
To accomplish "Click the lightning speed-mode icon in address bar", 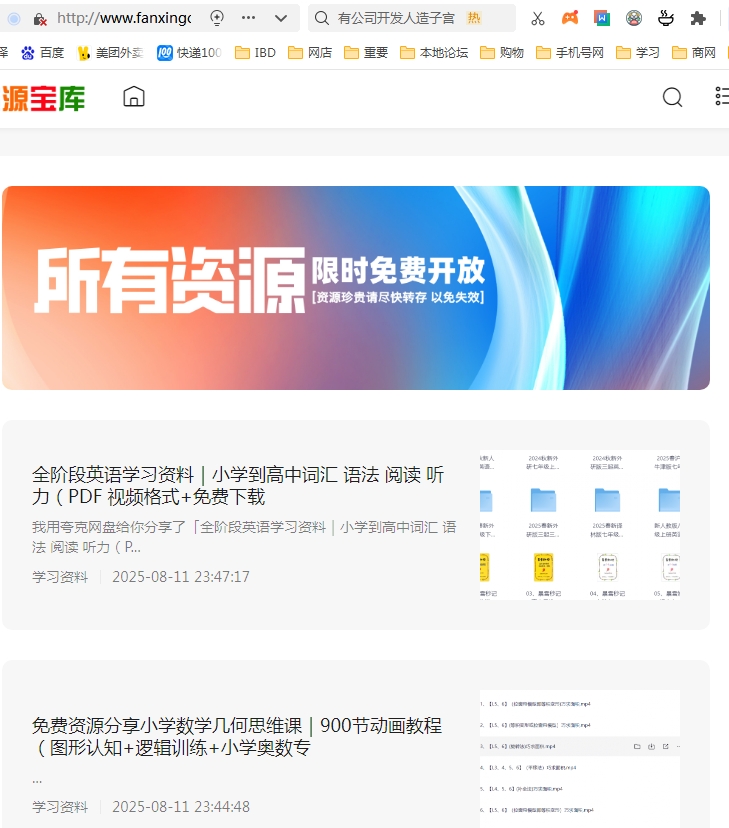I will pos(217,18).
